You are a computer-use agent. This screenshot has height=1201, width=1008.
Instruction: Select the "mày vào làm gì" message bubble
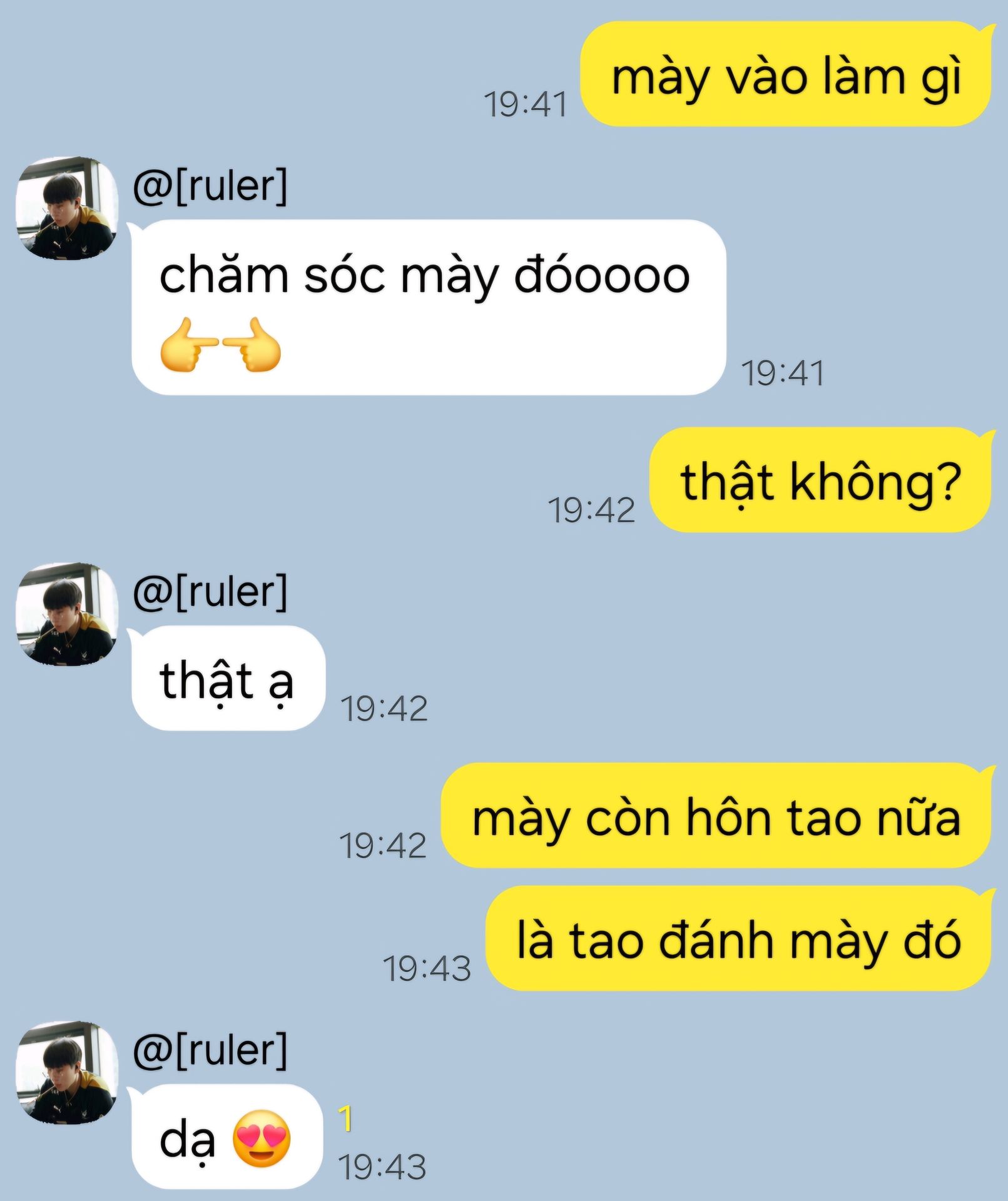pyautogui.click(x=787, y=74)
